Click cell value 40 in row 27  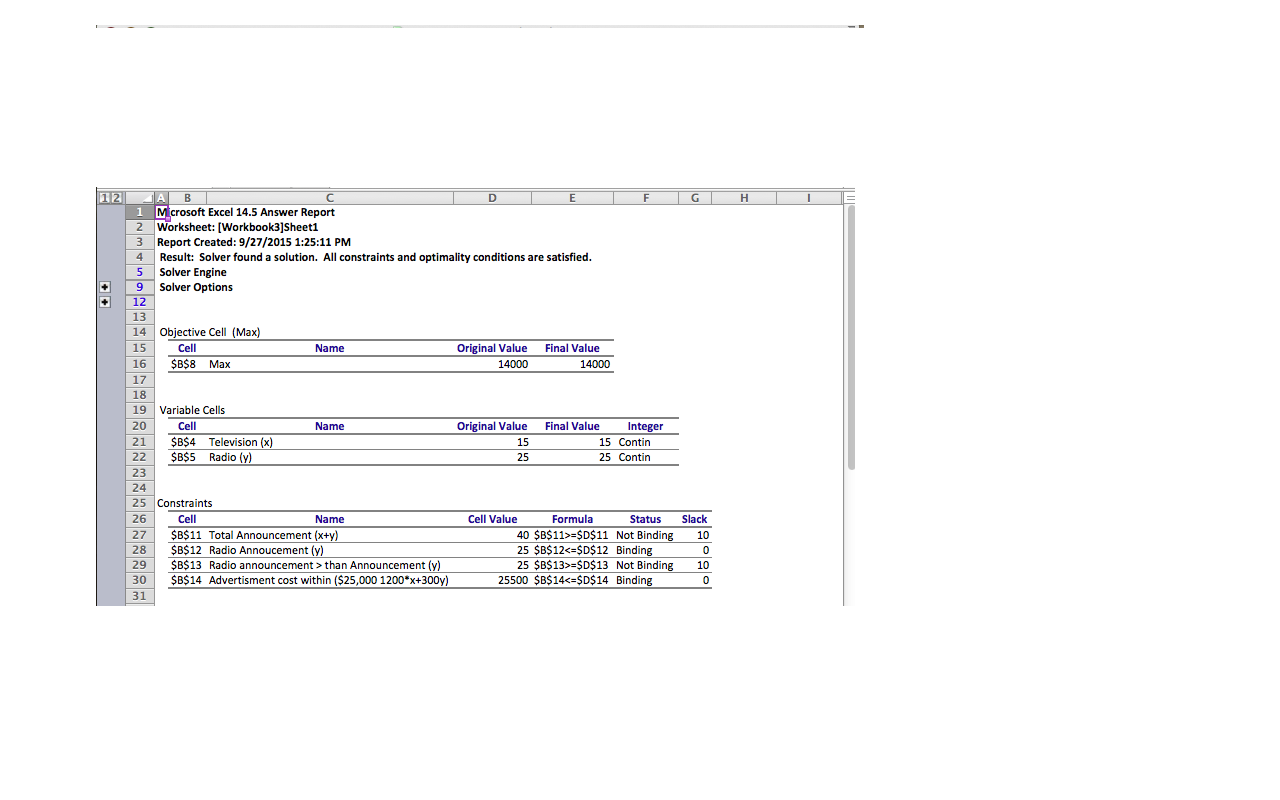pyautogui.click(x=523, y=535)
